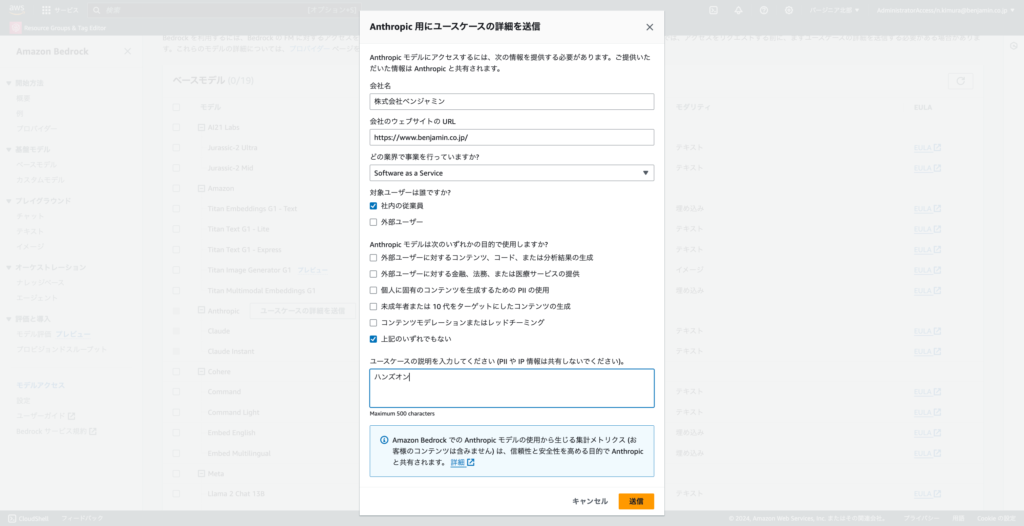
Task: Close the Amazon Bedrock side navigation
Action: coord(127,52)
